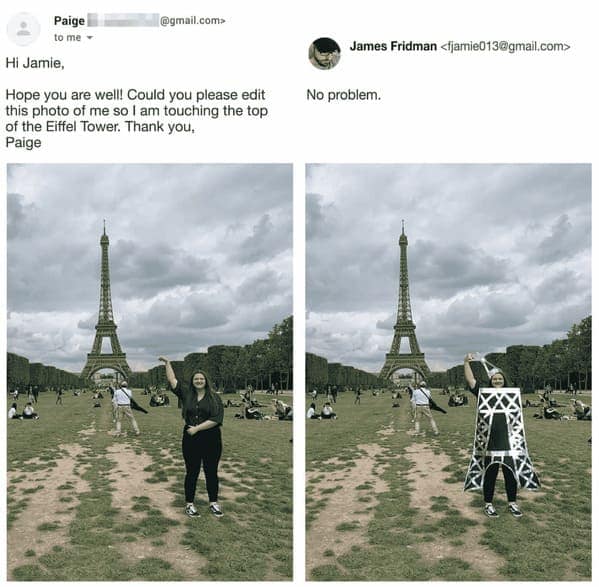
Task: Click the Eiffel Tower costume in right photo
Action: point(501,439)
